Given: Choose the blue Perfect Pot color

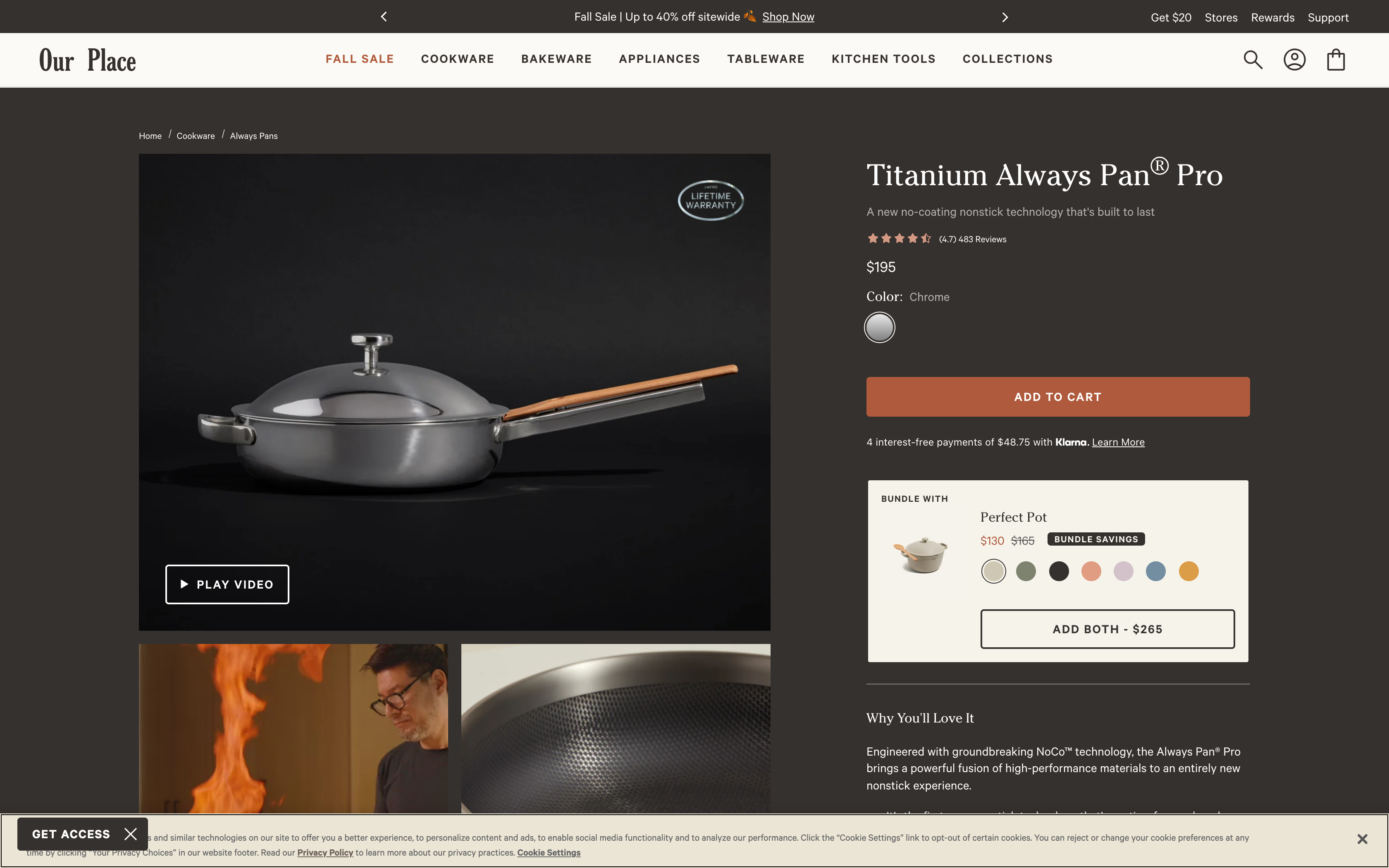Looking at the screenshot, I should click(1155, 571).
